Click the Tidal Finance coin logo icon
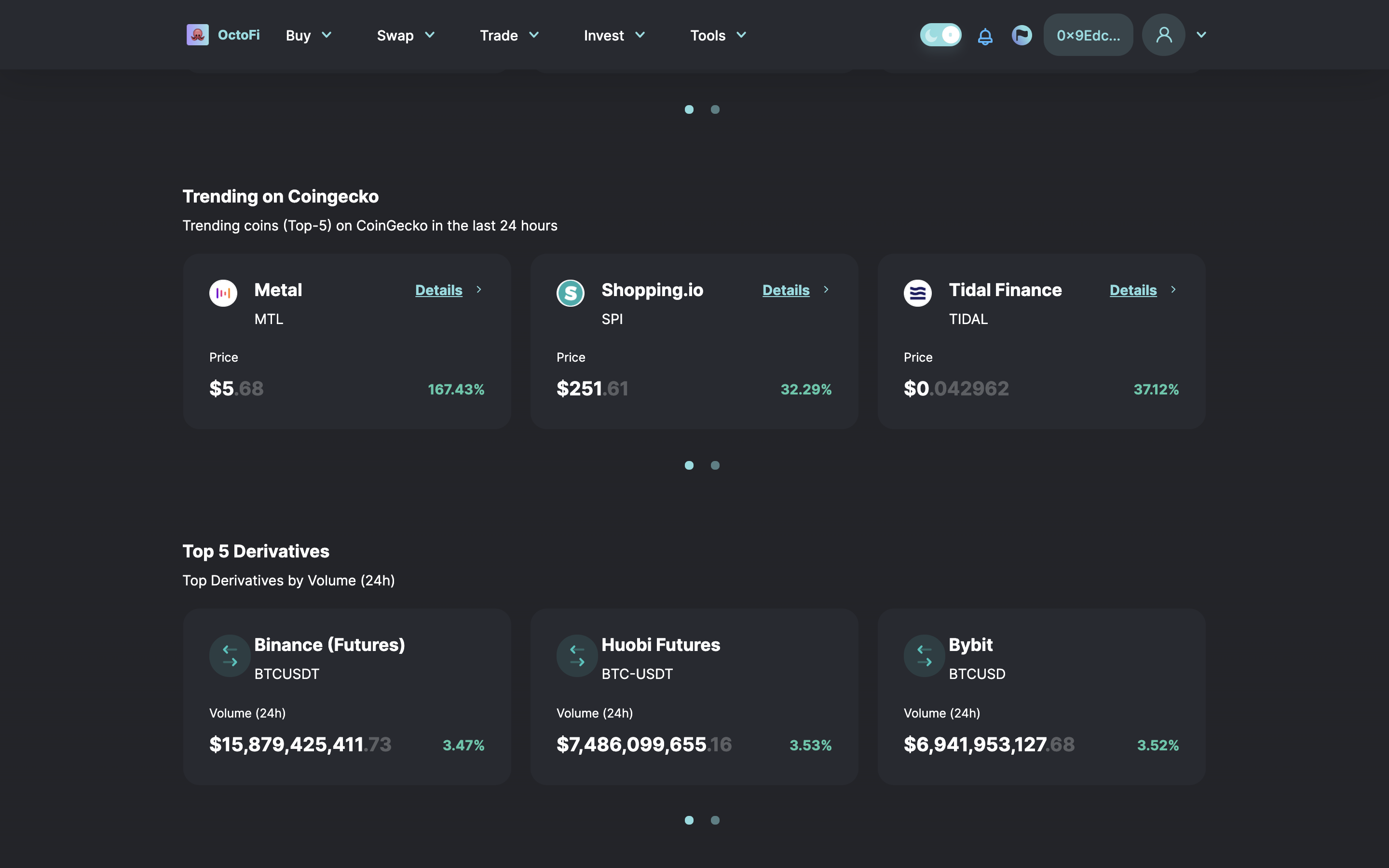Screen dimensions: 1389x868 (917, 293)
